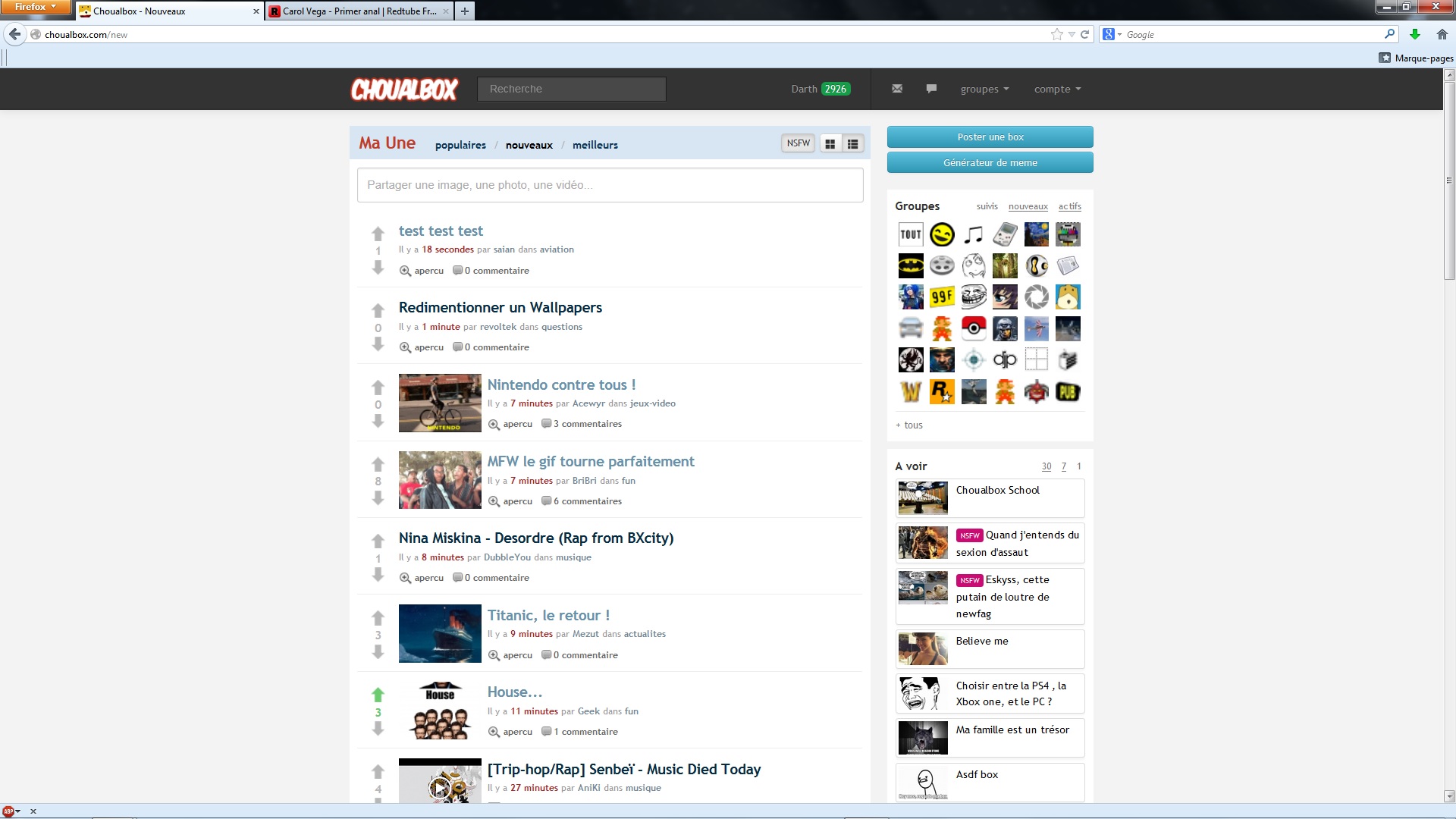Open the messages envelope icon
Viewport: 1456px width, 819px height.
click(897, 89)
